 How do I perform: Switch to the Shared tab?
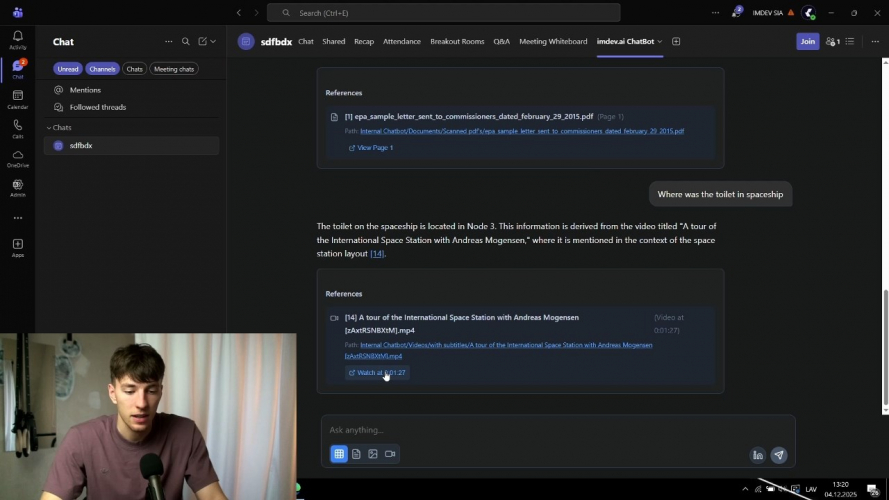pos(333,41)
